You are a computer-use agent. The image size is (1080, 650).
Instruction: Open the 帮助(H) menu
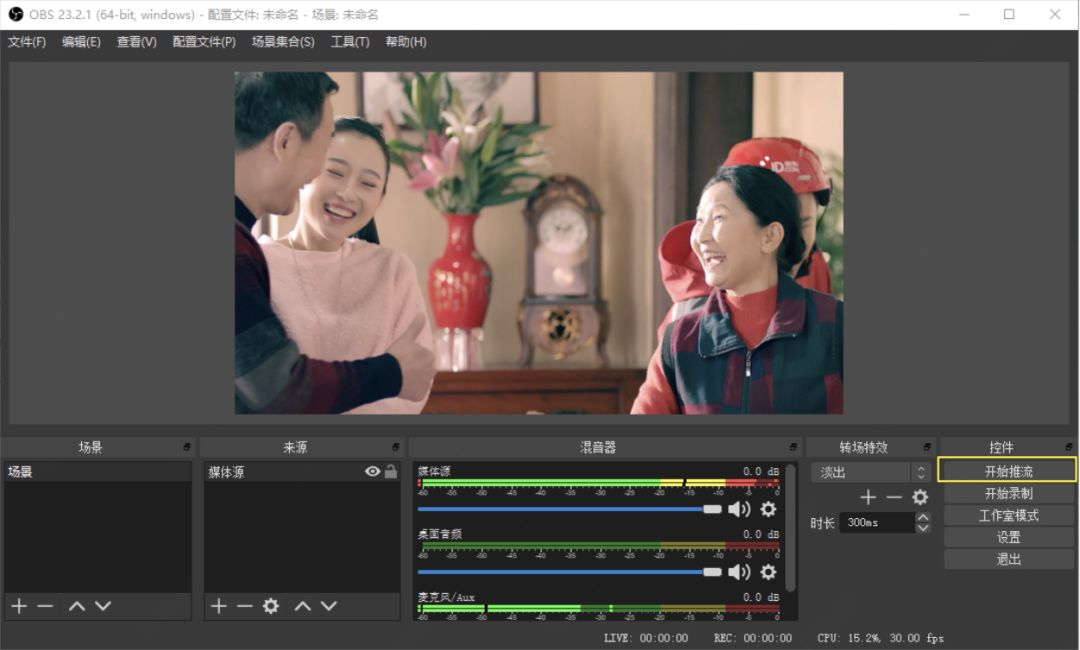point(406,42)
